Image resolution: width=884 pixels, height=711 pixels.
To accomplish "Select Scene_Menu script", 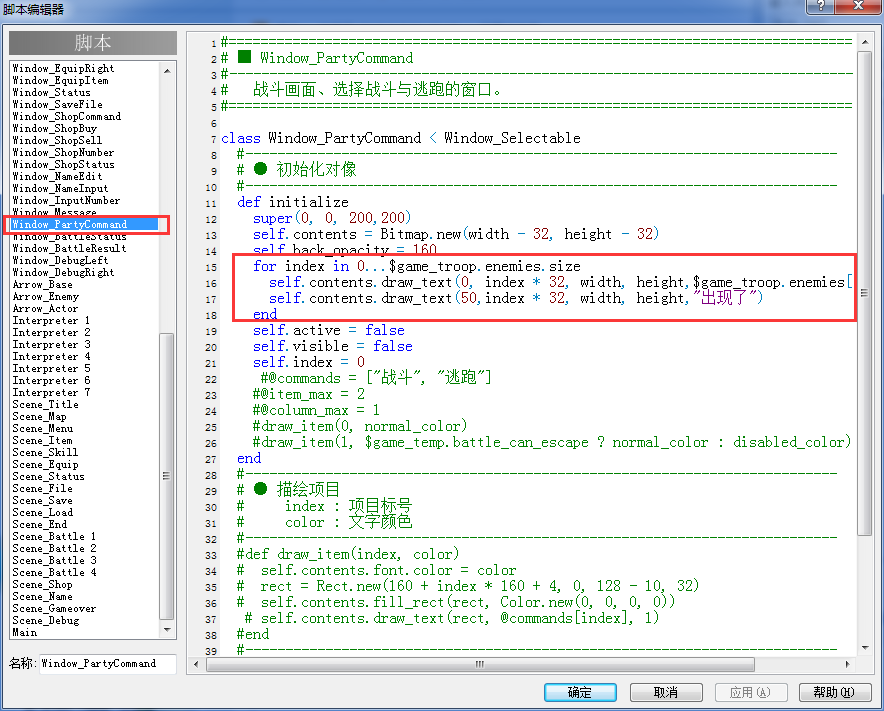I will [x=43, y=429].
